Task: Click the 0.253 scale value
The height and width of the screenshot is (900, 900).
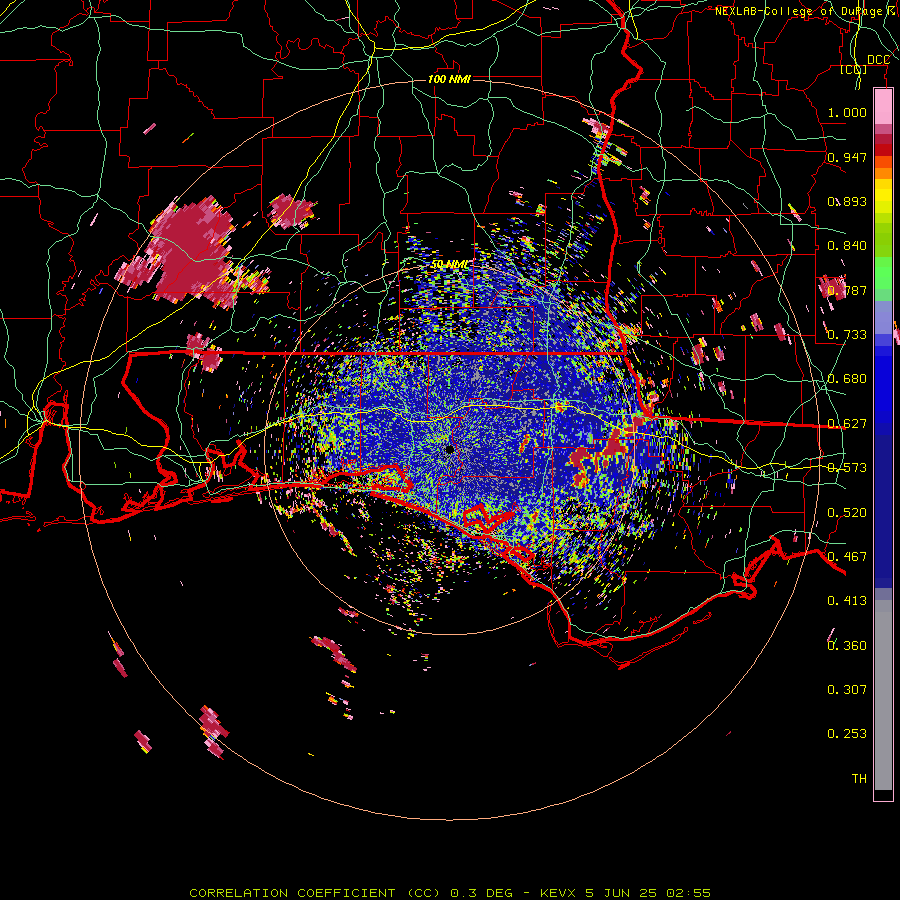Action: coord(847,734)
